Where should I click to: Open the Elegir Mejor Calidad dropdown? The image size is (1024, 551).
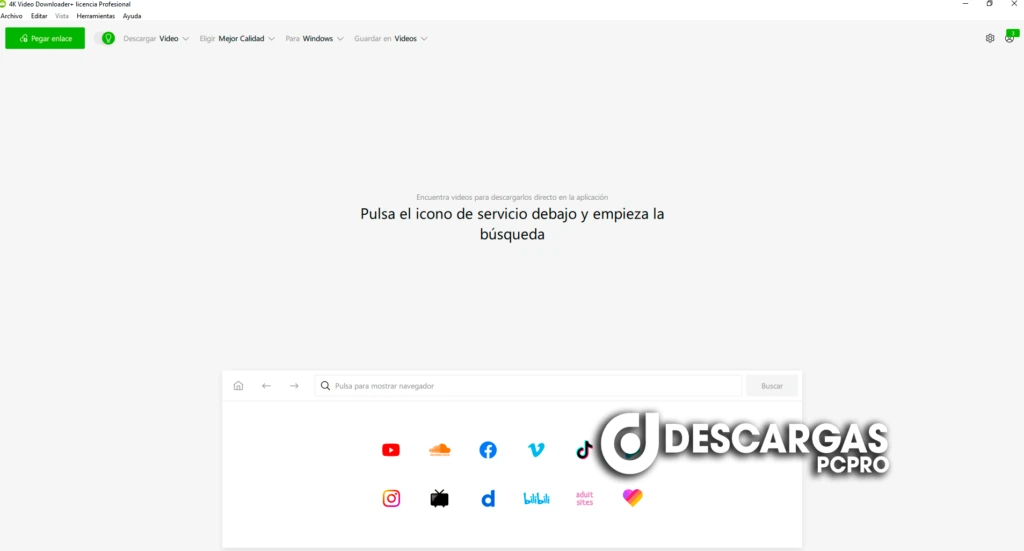[237, 38]
